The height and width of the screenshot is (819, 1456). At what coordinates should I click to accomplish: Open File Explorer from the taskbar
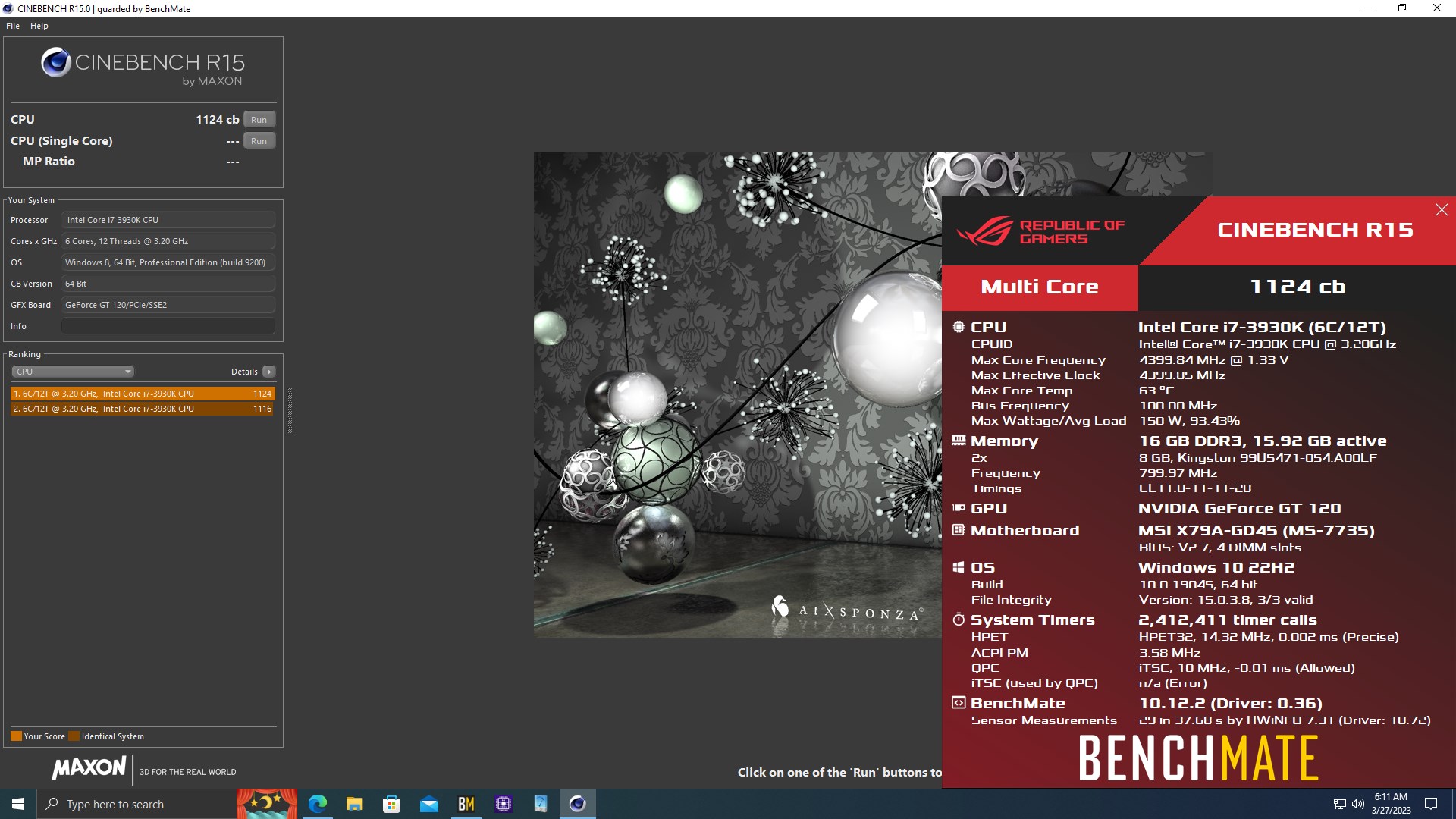[x=354, y=804]
